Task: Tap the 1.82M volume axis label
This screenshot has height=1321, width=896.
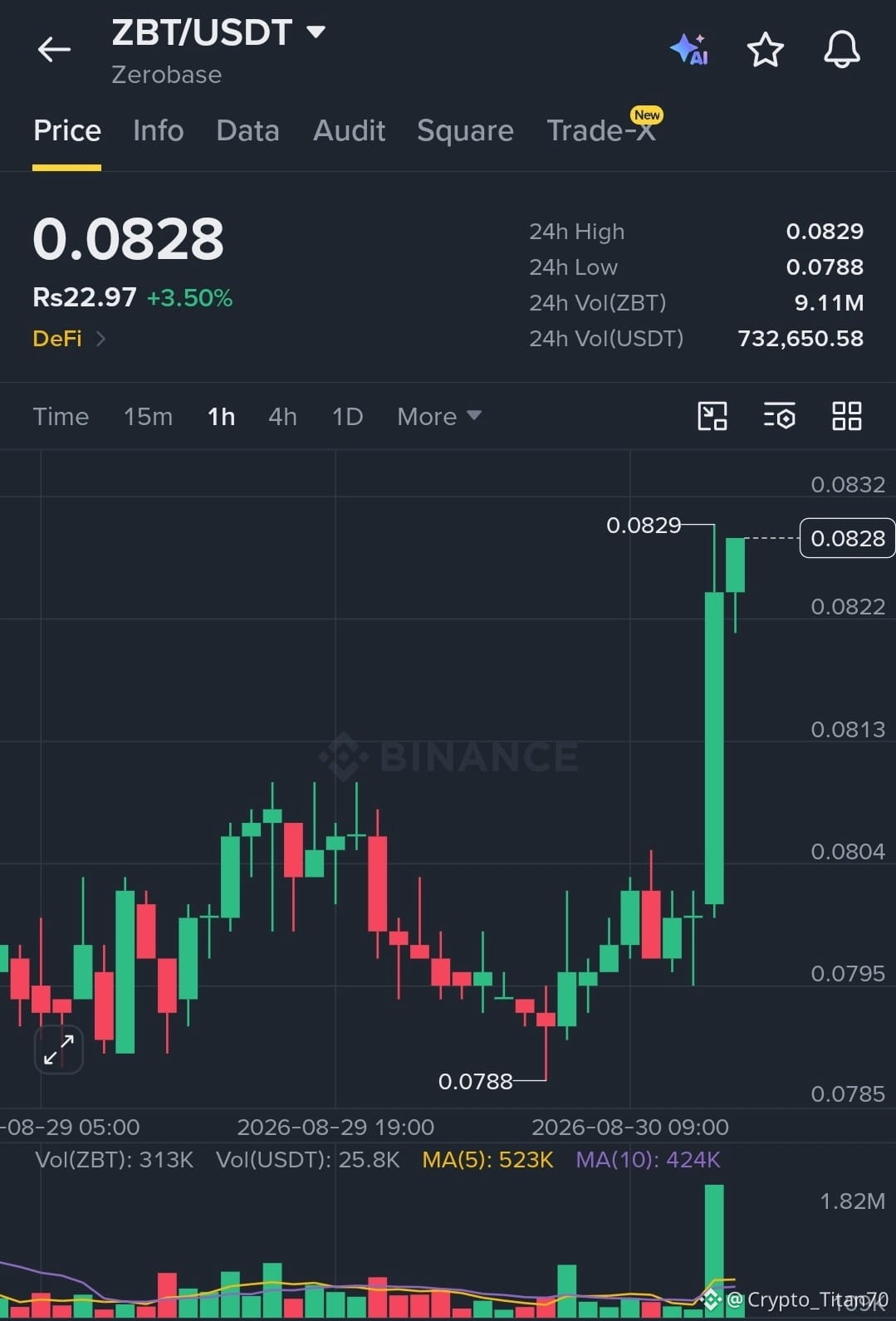Action: pyautogui.click(x=852, y=1201)
